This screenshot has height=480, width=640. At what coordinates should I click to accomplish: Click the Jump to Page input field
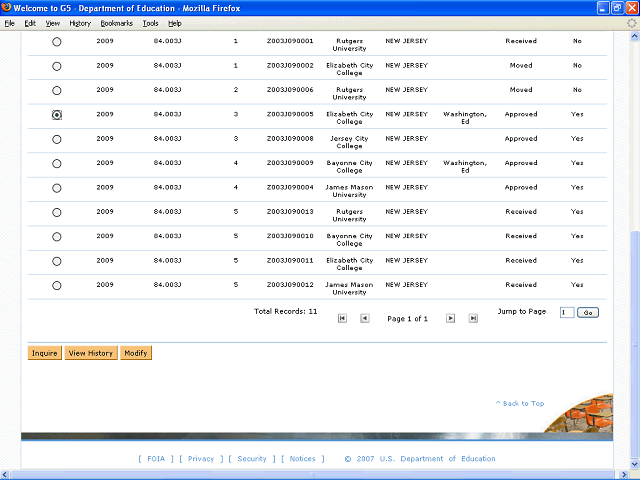tap(567, 313)
